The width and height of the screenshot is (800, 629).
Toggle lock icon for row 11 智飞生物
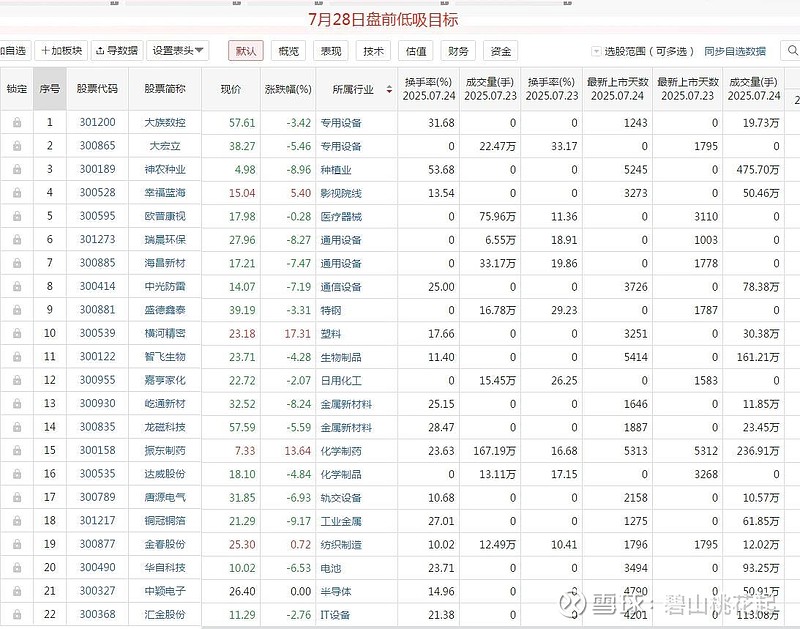click(x=17, y=357)
